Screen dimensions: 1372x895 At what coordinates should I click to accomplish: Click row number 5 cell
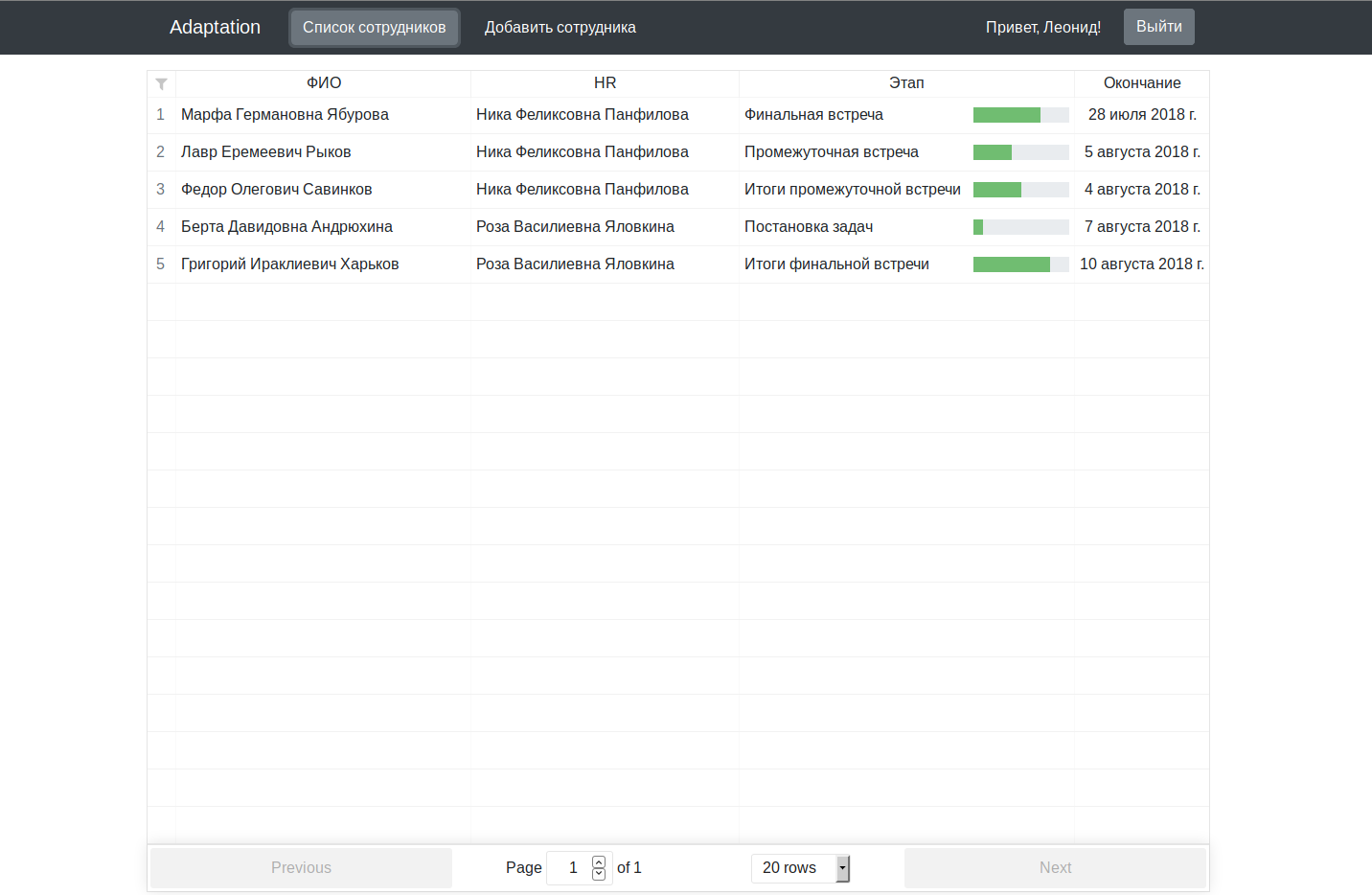pyautogui.click(x=161, y=264)
